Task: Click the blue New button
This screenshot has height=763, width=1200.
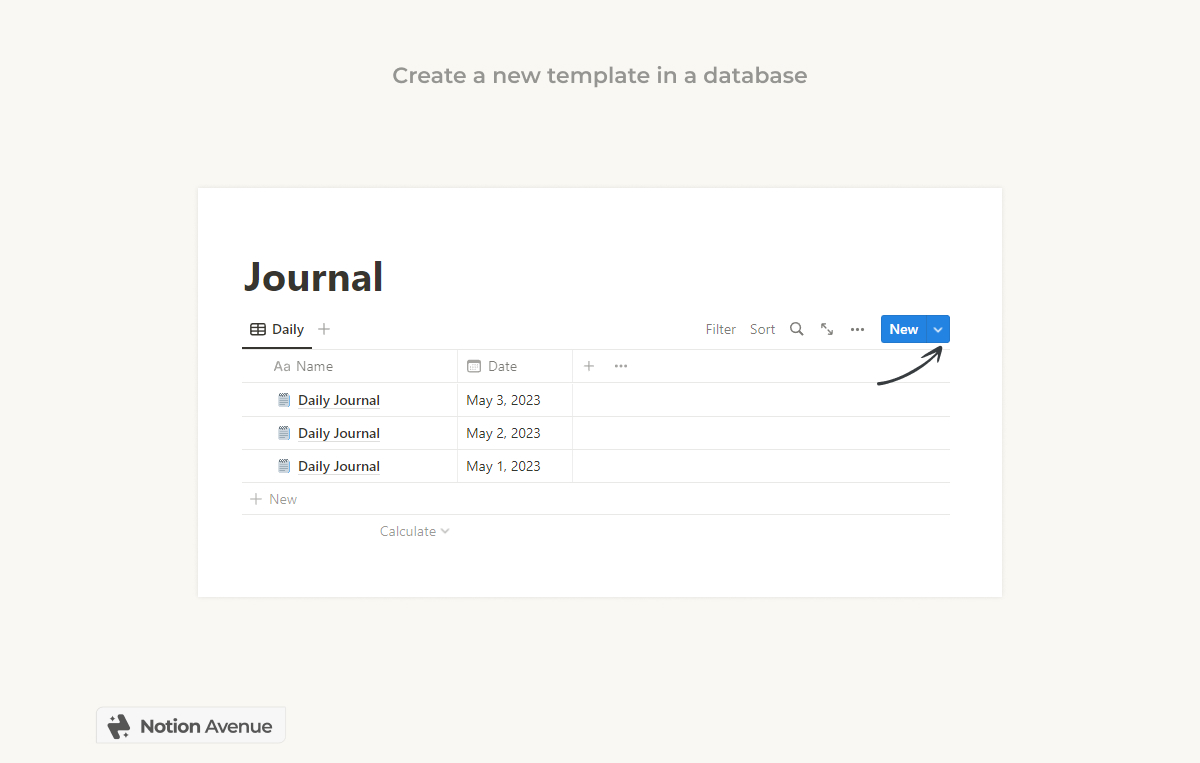Action: tap(903, 328)
